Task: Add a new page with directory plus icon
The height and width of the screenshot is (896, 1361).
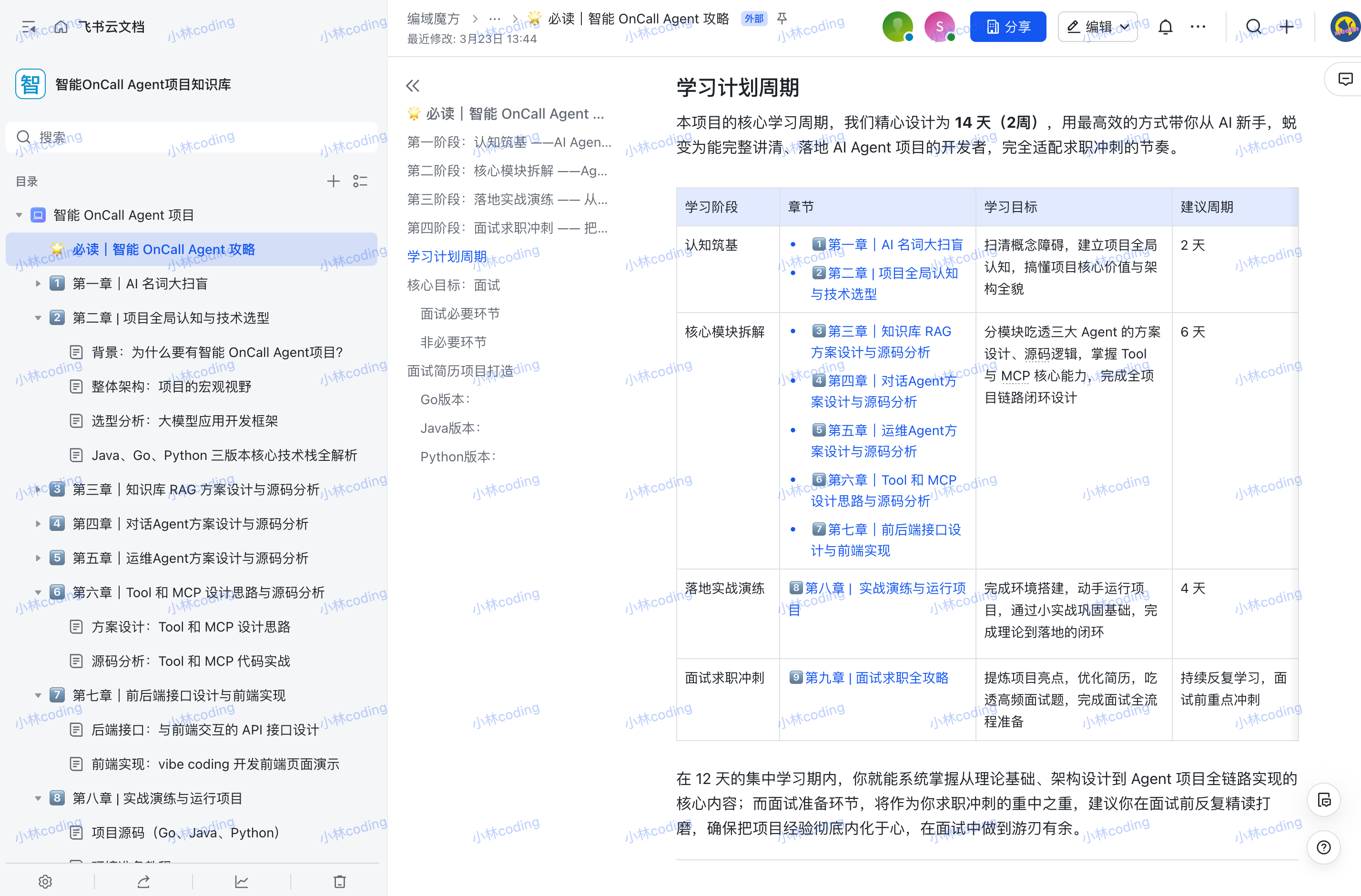Action: (x=333, y=181)
